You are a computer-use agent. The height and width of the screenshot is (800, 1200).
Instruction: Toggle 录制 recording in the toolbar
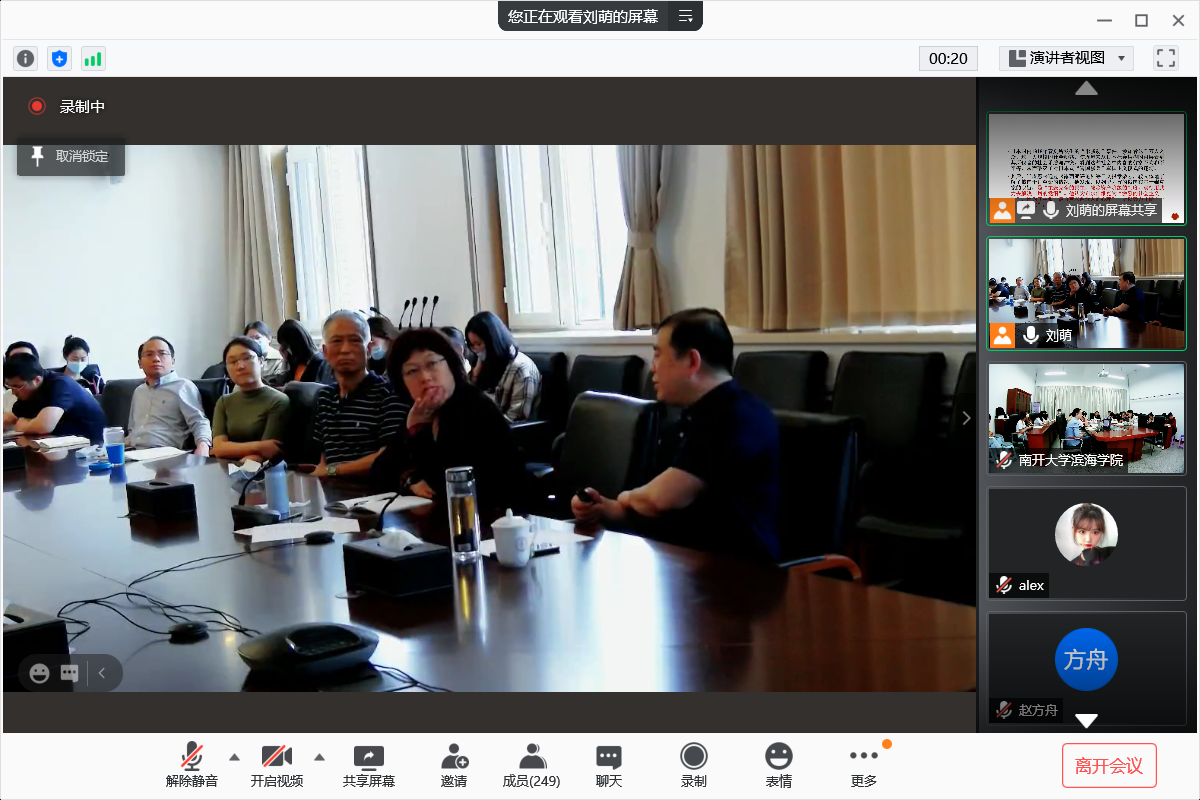tap(694, 765)
